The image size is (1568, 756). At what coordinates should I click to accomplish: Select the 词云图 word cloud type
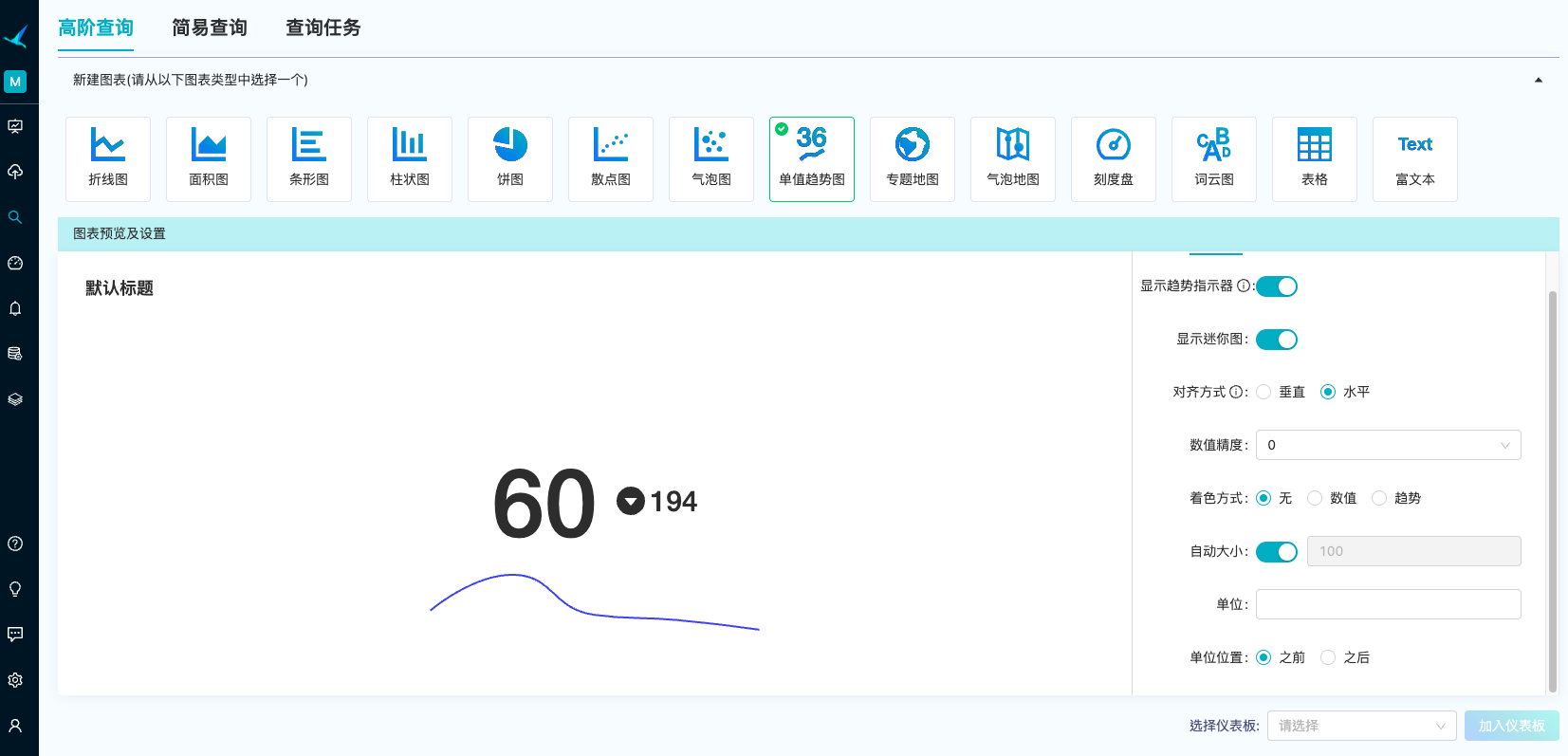(x=1214, y=159)
